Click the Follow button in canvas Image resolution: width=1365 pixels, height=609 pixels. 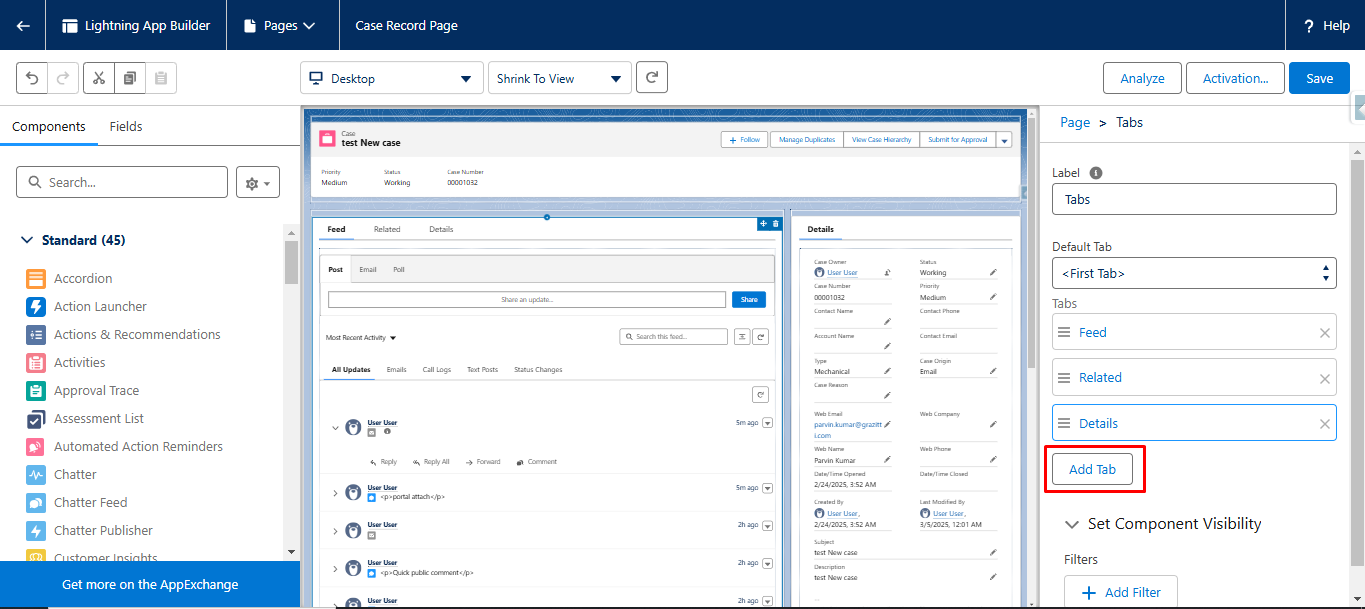[745, 140]
